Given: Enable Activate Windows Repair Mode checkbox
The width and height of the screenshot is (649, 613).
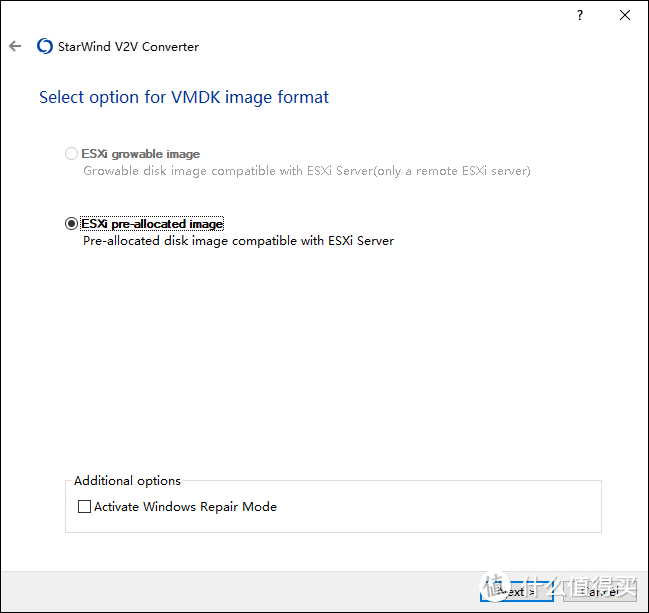Looking at the screenshot, I should 84,506.
